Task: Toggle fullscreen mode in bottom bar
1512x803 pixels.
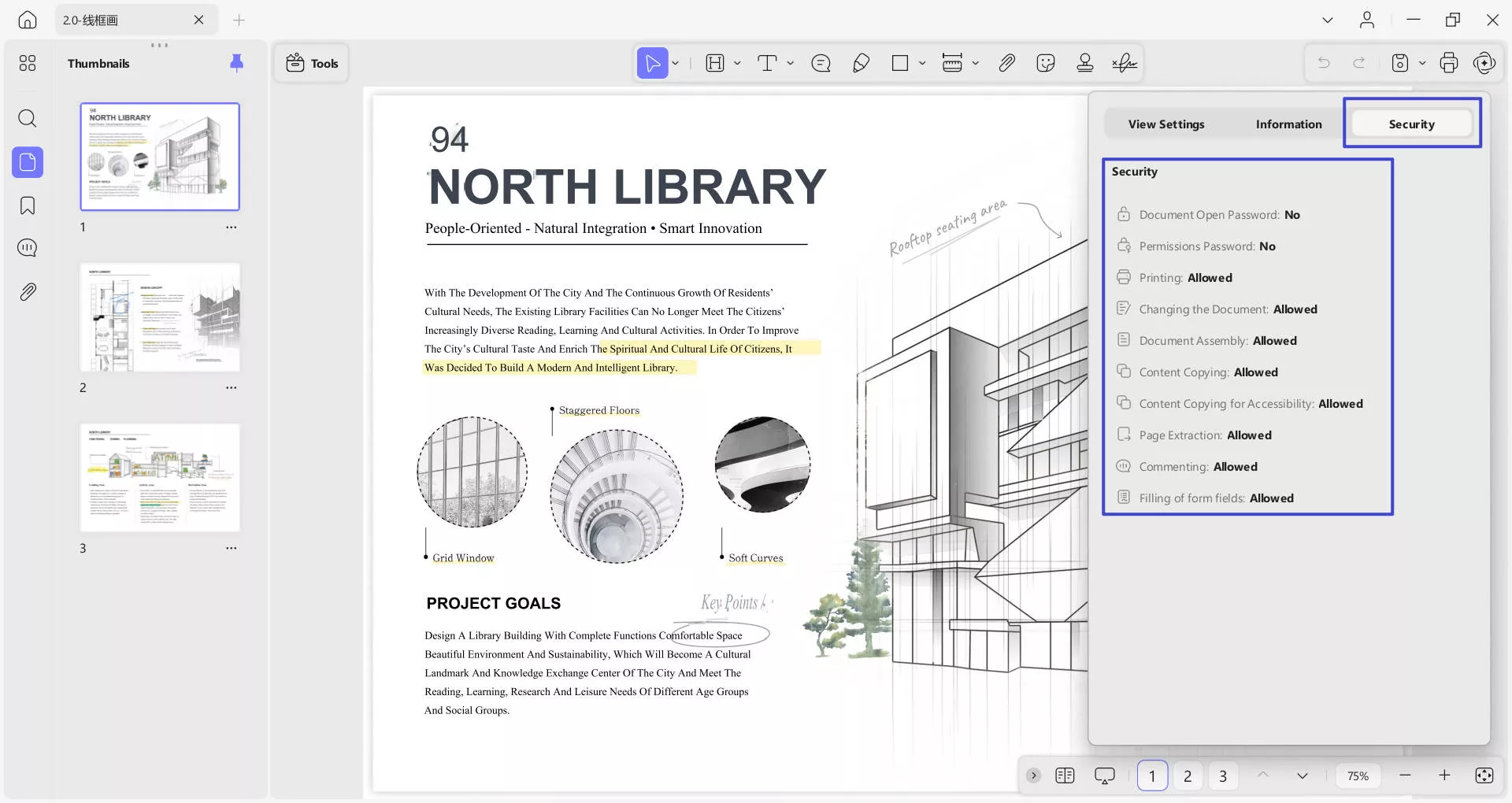Action: [1484, 775]
